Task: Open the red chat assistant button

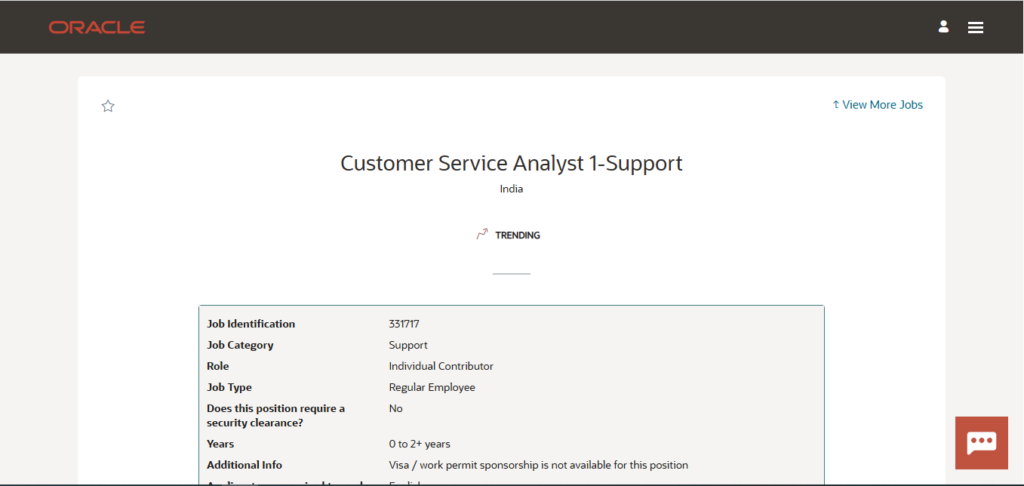Action: point(982,442)
